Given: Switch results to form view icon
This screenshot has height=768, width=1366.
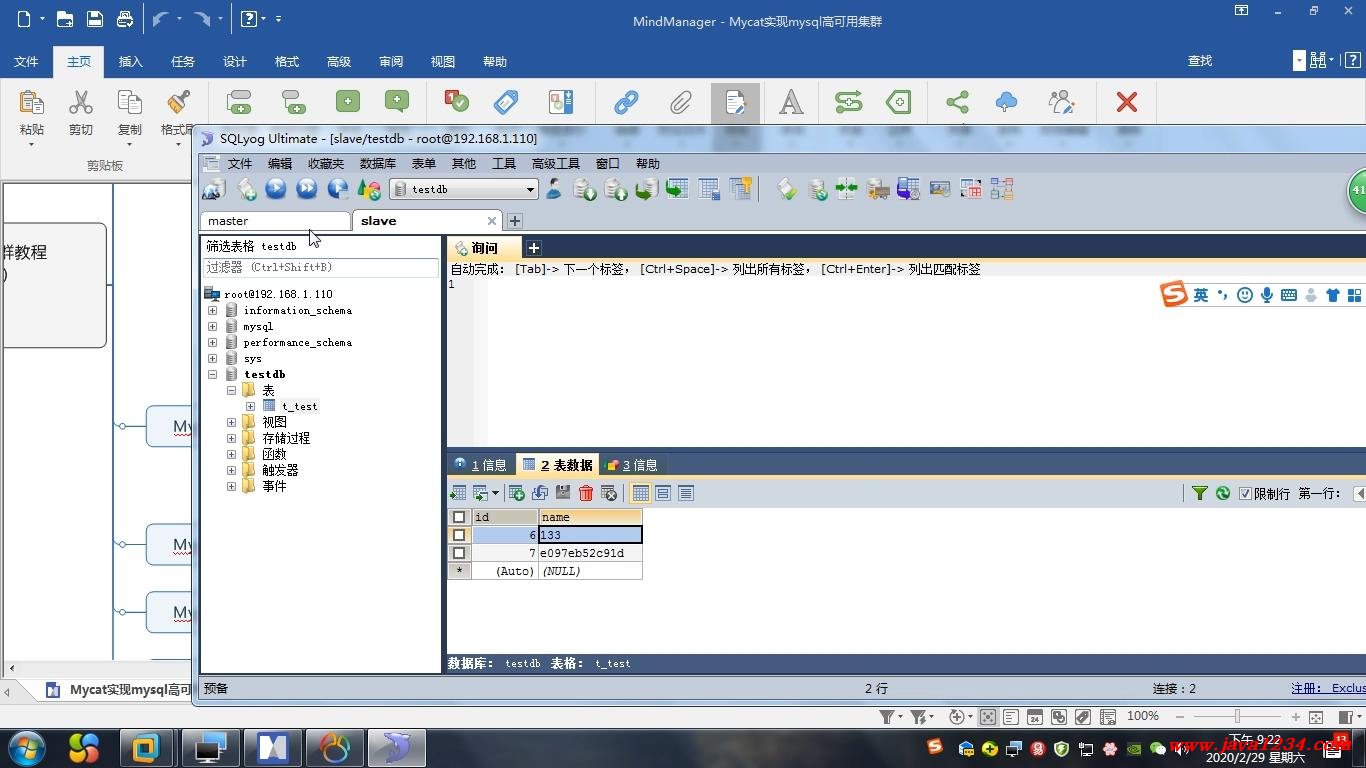Looking at the screenshot, I should [x=663, y=493].
